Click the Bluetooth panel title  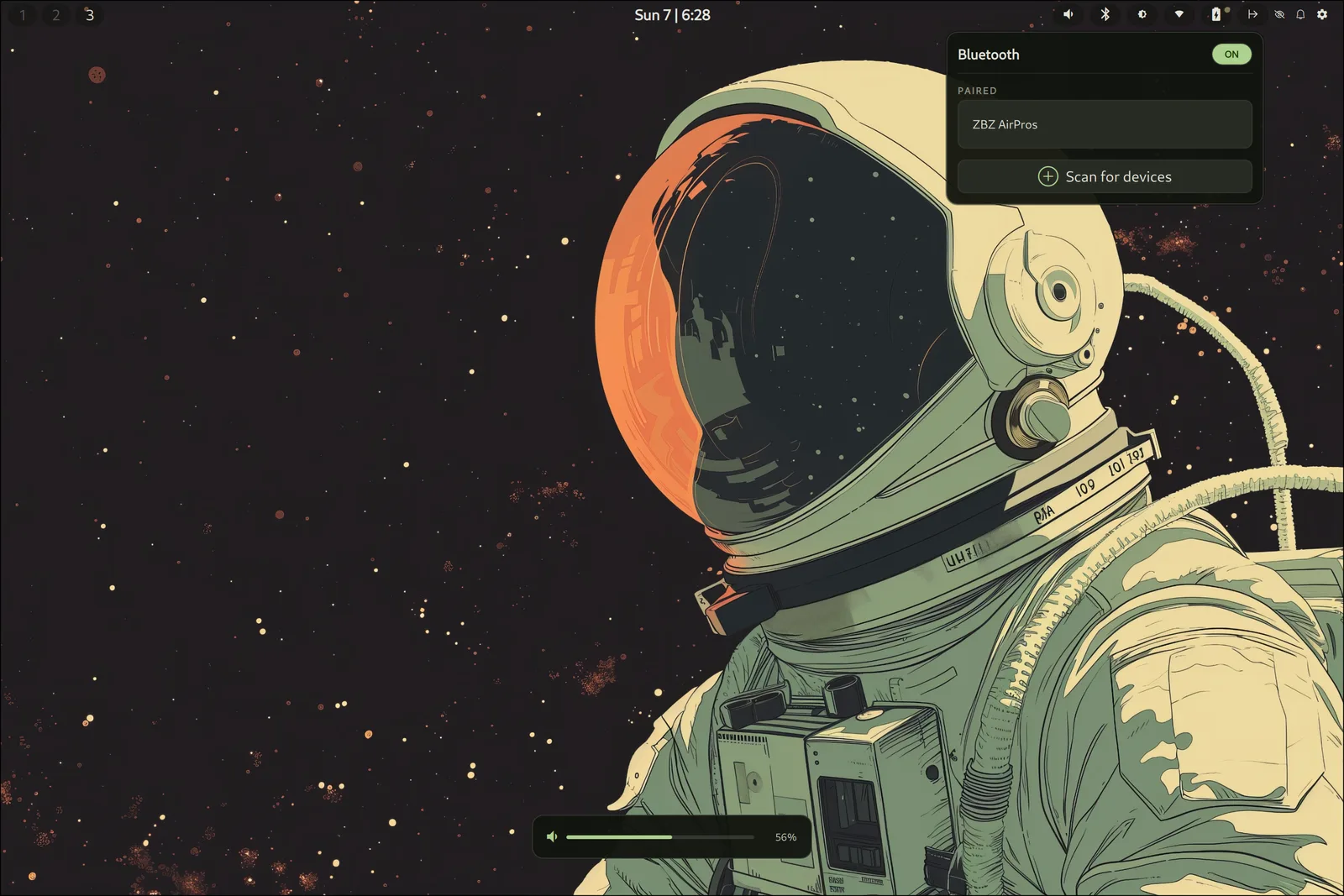(x=989, y=55)
